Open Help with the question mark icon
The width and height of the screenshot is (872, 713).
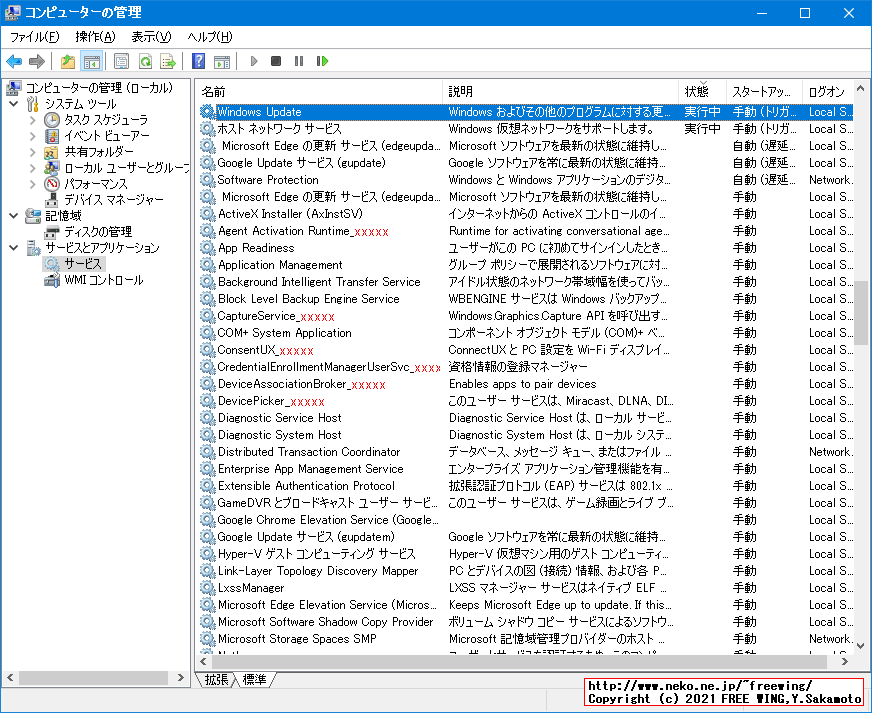point(199,61)
